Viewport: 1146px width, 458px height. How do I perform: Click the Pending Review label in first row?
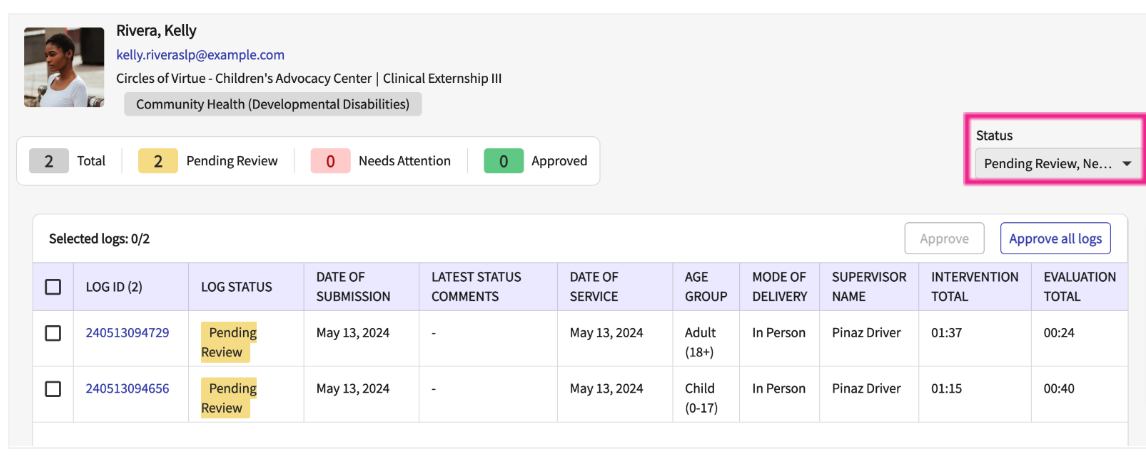227,342
